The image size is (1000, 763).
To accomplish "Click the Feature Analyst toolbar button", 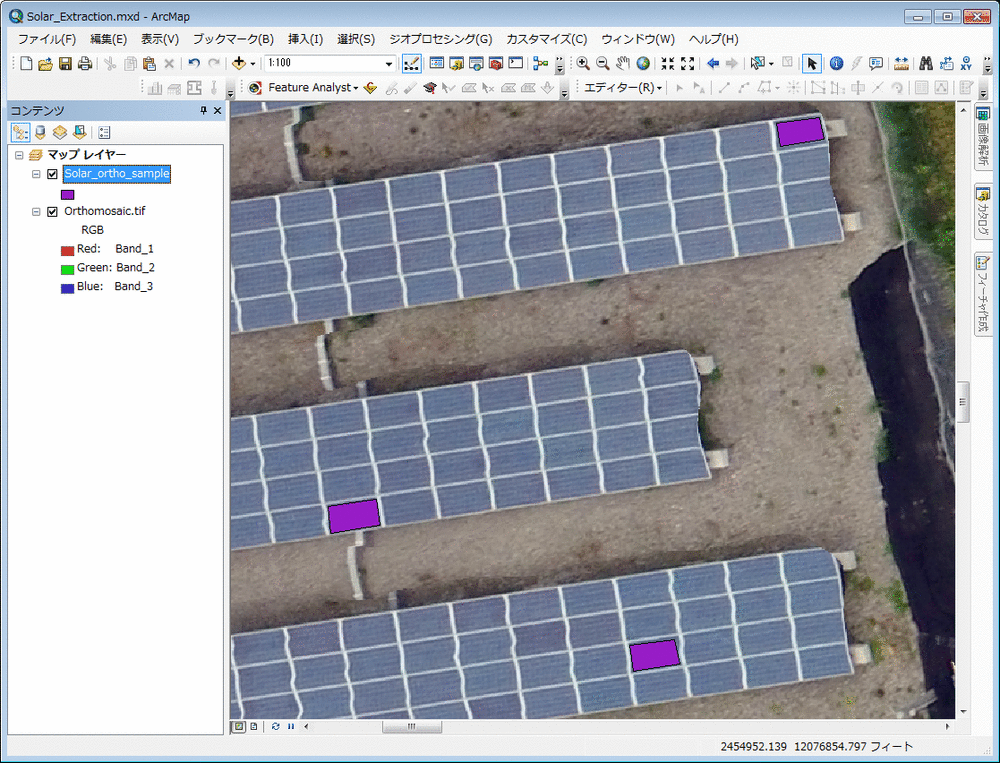I will coord(313,88).
